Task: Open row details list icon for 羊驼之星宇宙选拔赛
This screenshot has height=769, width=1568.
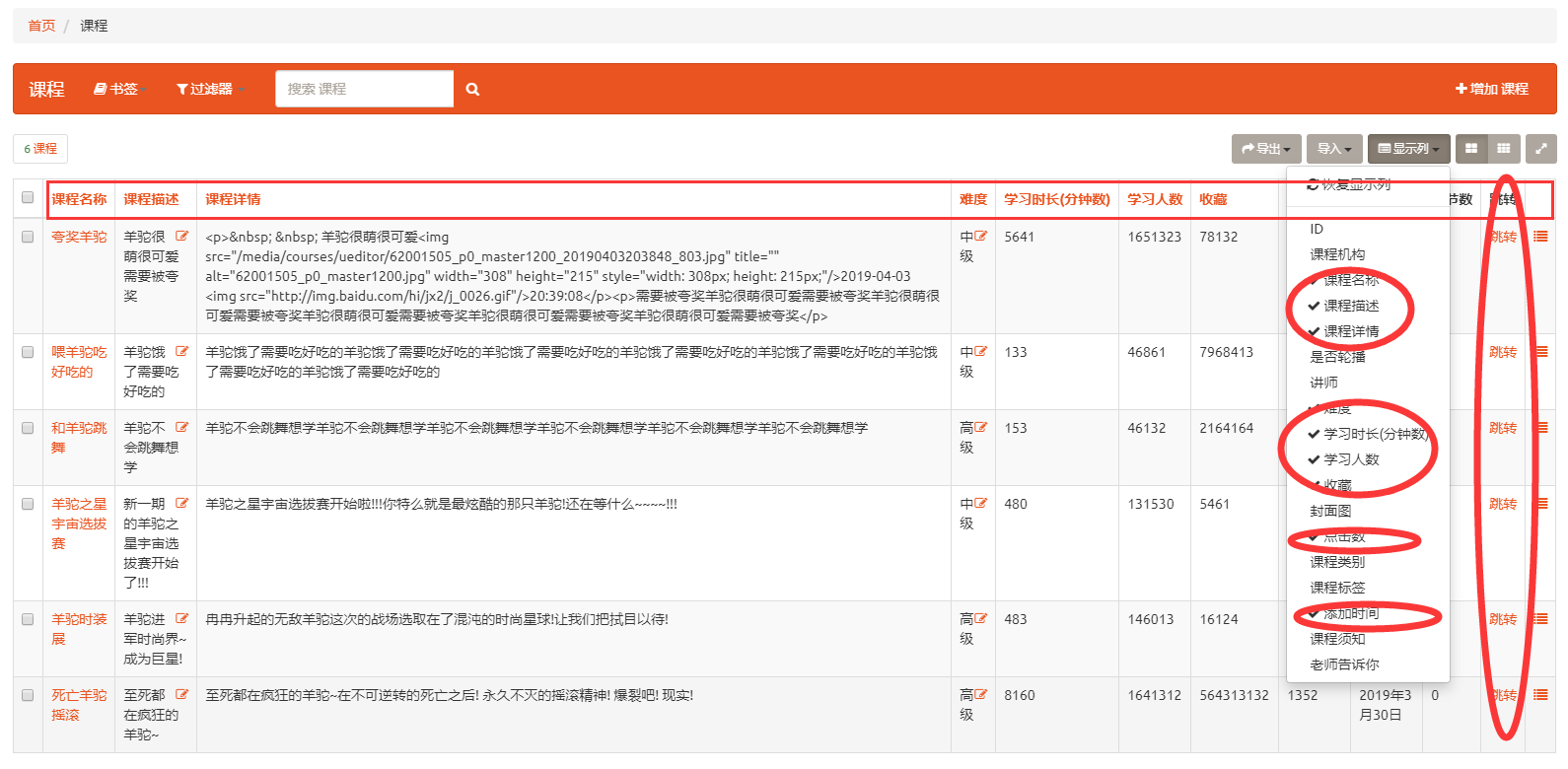Action: 1541,504
